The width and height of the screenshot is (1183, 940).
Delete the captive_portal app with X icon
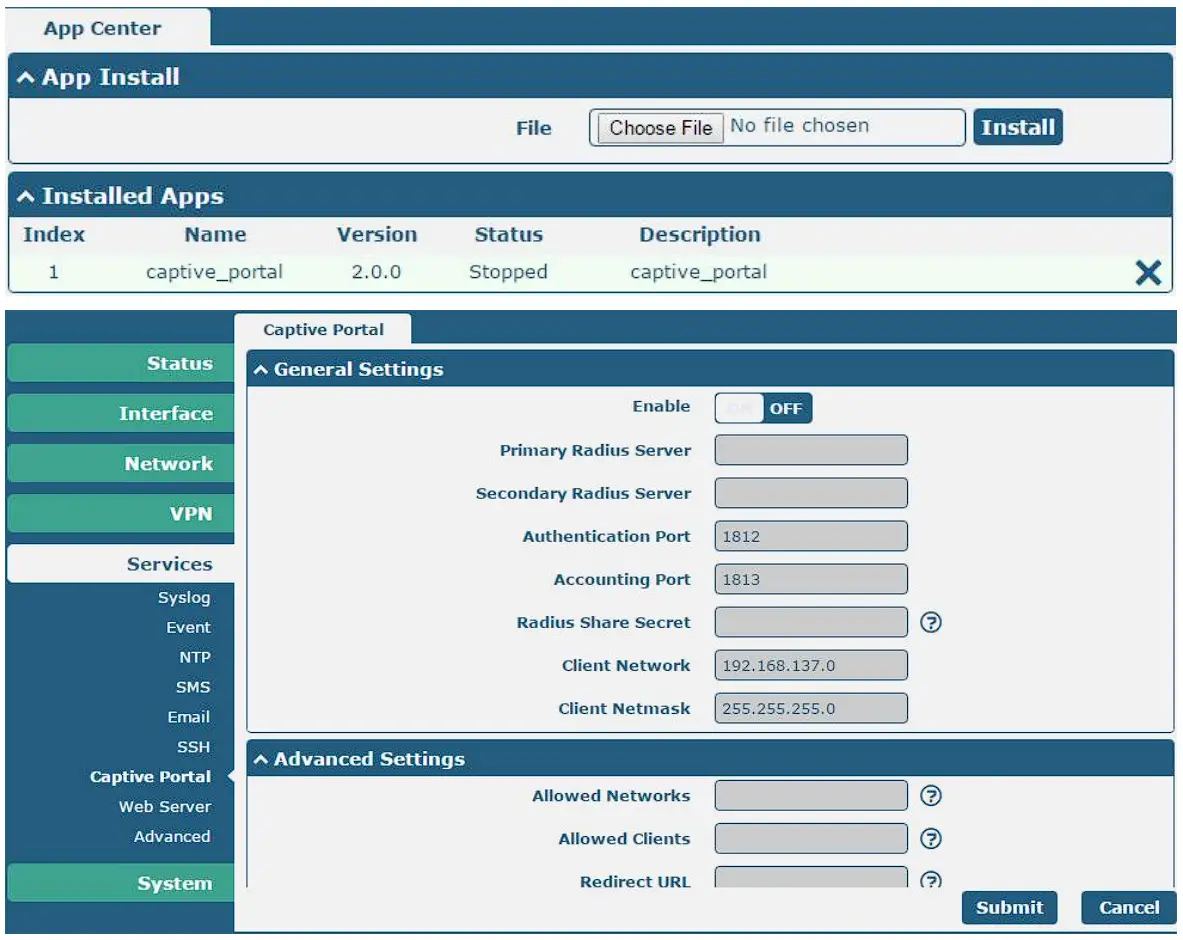tap(1148, 273)
